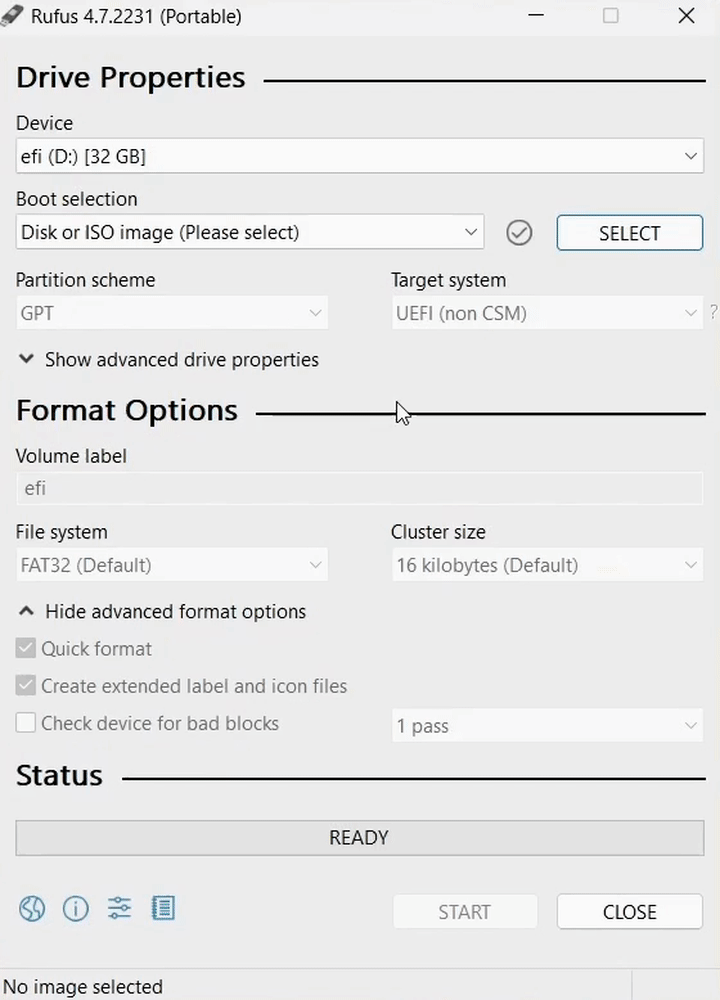Click the Rufus USB drive title icon

click(x=11, y=16)
